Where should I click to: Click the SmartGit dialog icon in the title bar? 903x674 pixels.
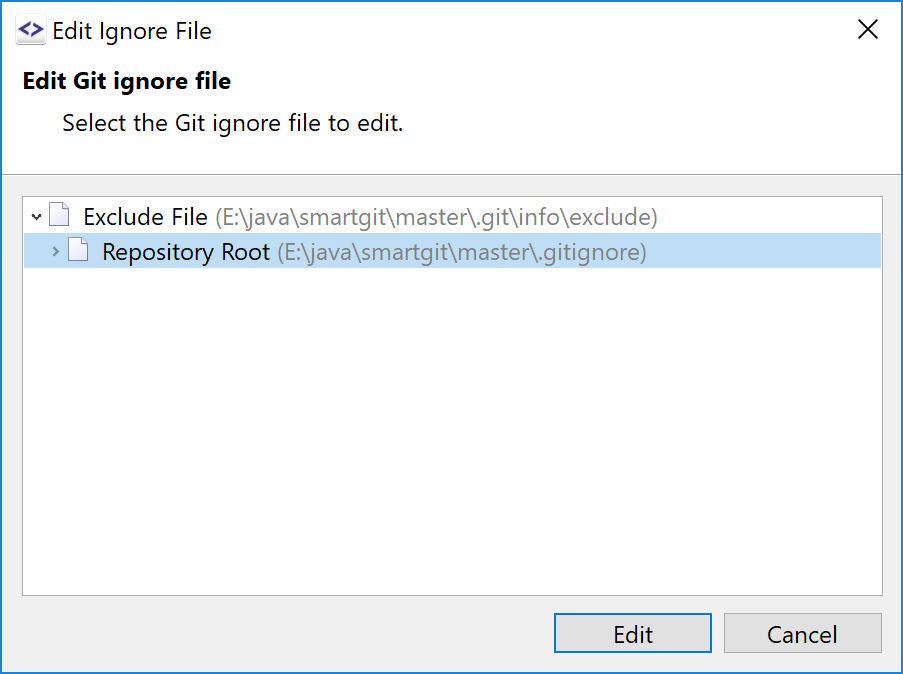click(x=30, y=30)
